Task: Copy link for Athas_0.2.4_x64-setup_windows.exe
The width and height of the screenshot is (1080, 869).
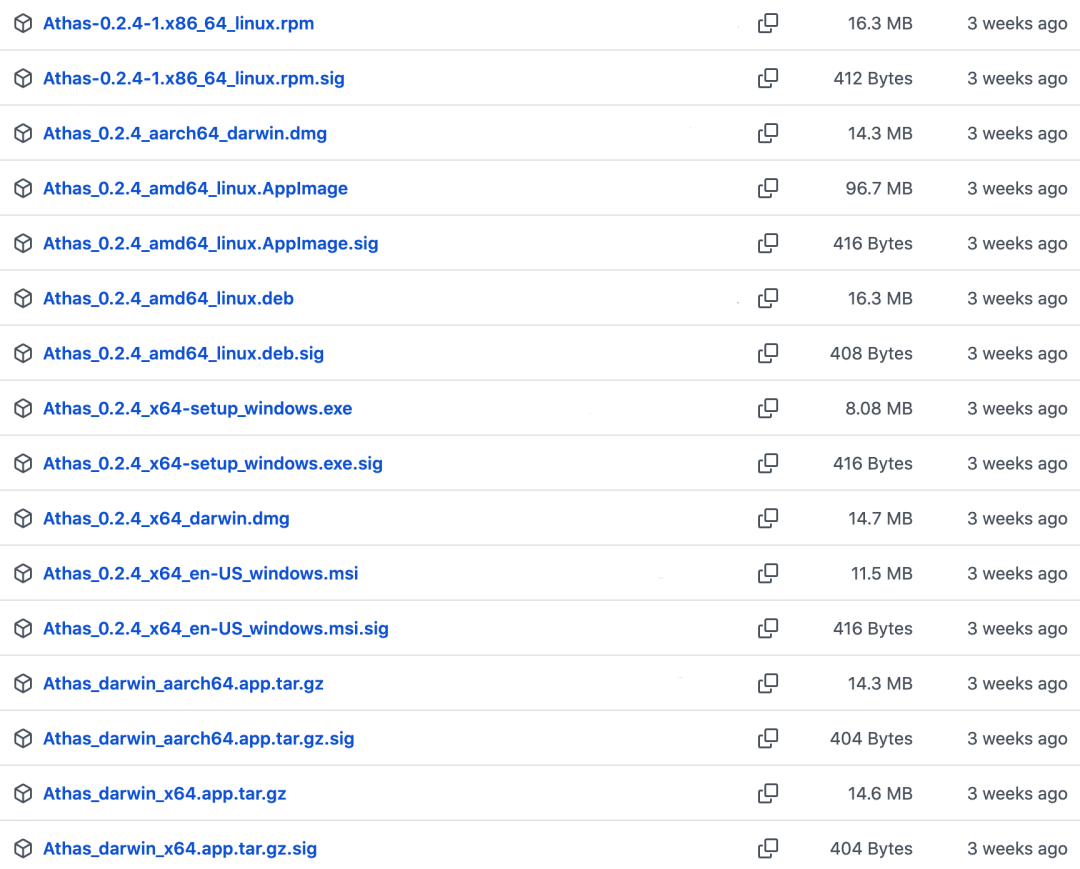Action: pos(768,409)
